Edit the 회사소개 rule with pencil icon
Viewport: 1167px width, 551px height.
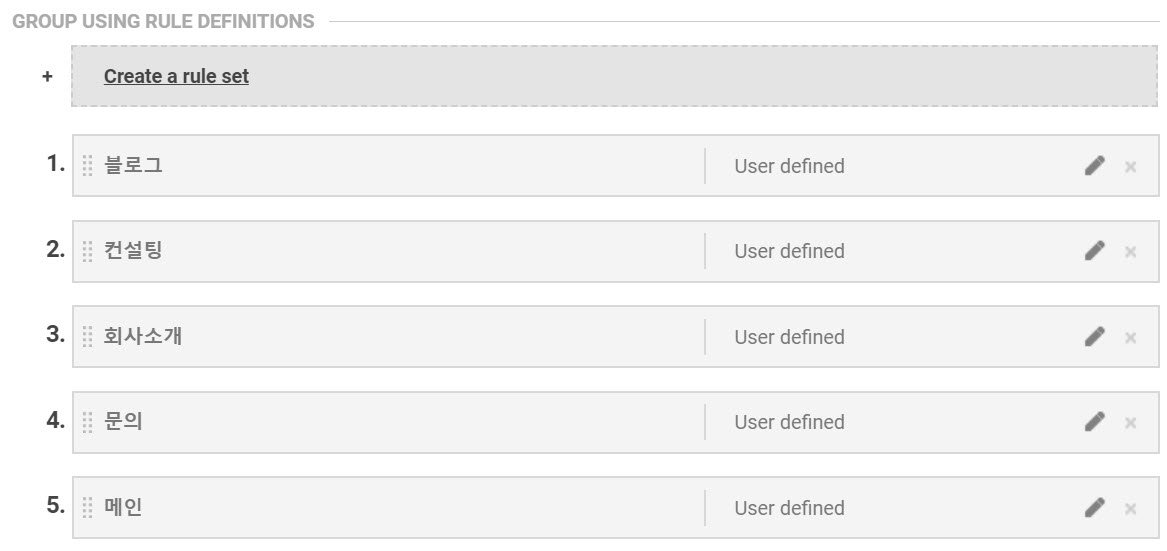[x=1095, y=337]
